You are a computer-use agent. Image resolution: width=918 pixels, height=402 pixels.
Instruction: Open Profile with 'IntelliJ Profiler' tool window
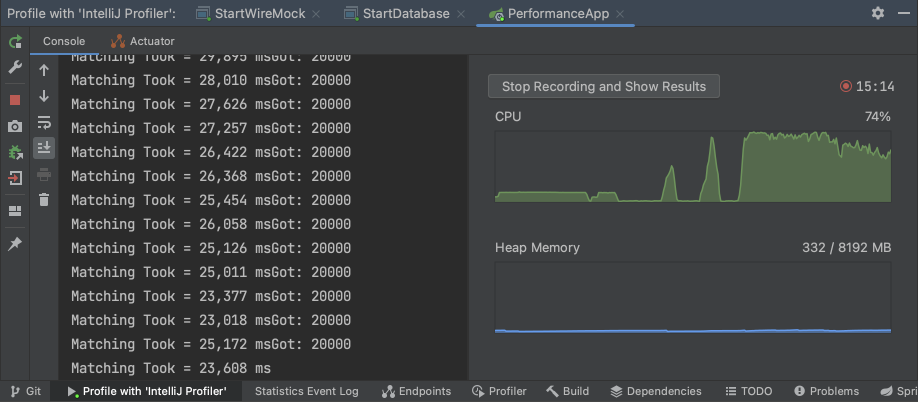coord(146,391)
